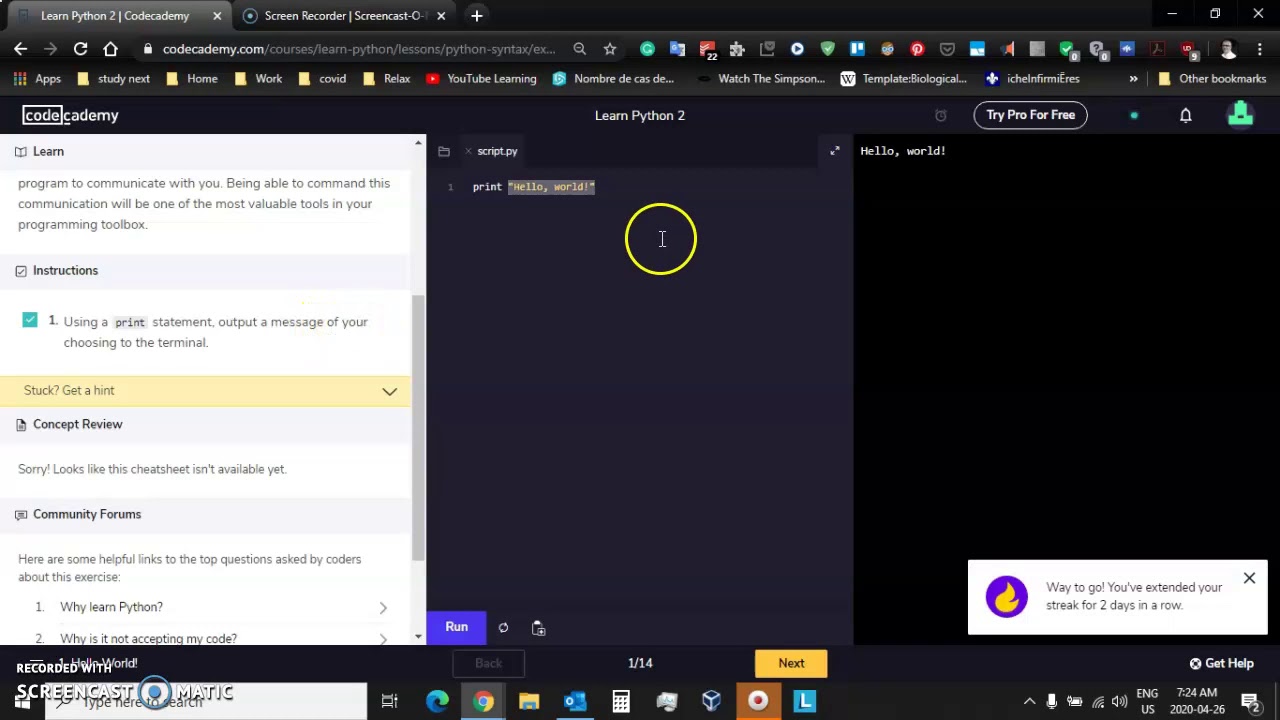Open the zoom magnifier icon in the address bar
Viewport: 1280px width, 720px height.
click(579, 48)
